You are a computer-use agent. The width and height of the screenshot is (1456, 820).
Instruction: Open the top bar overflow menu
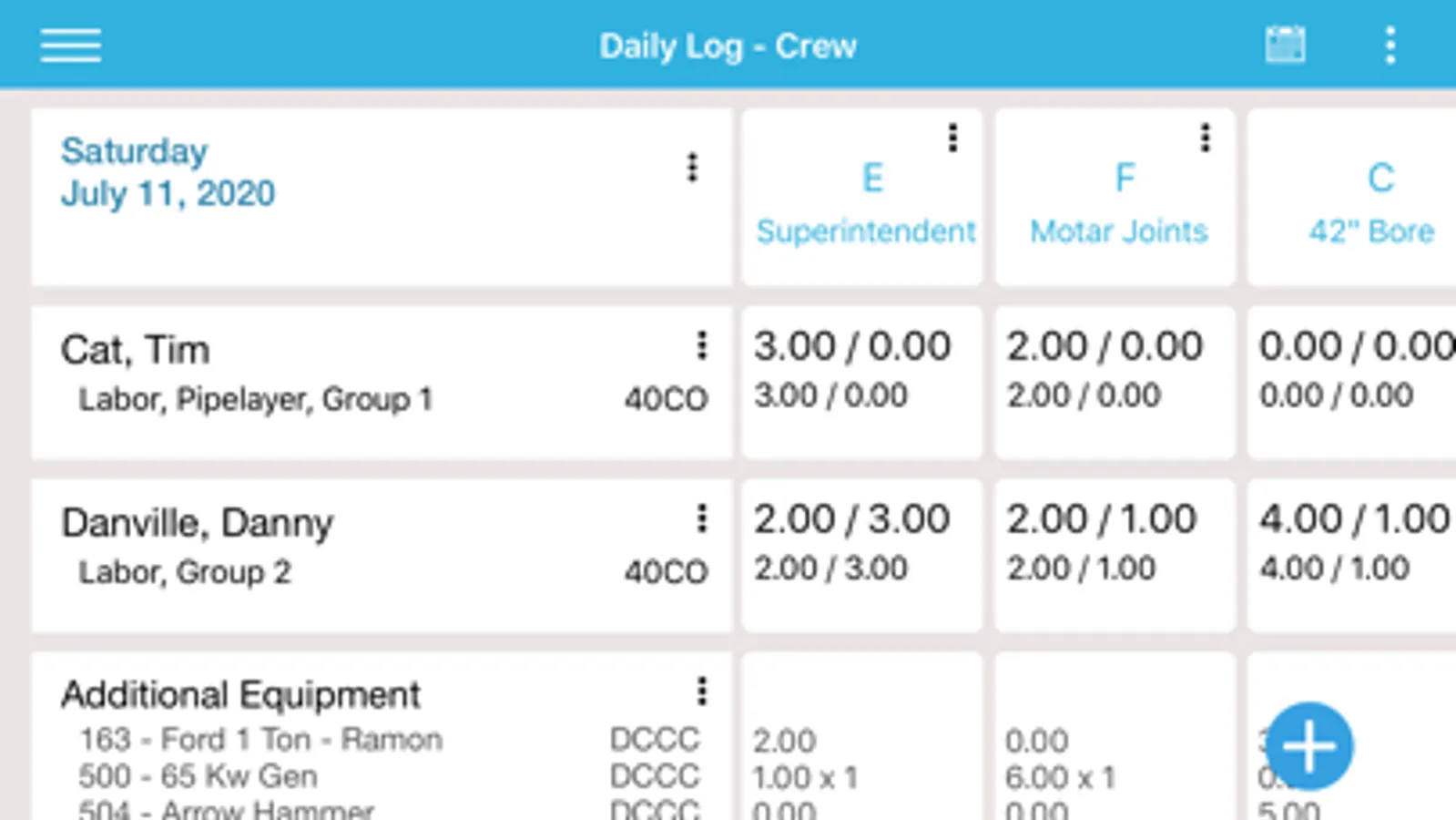pyautogui.click(x=1390, y=45)
